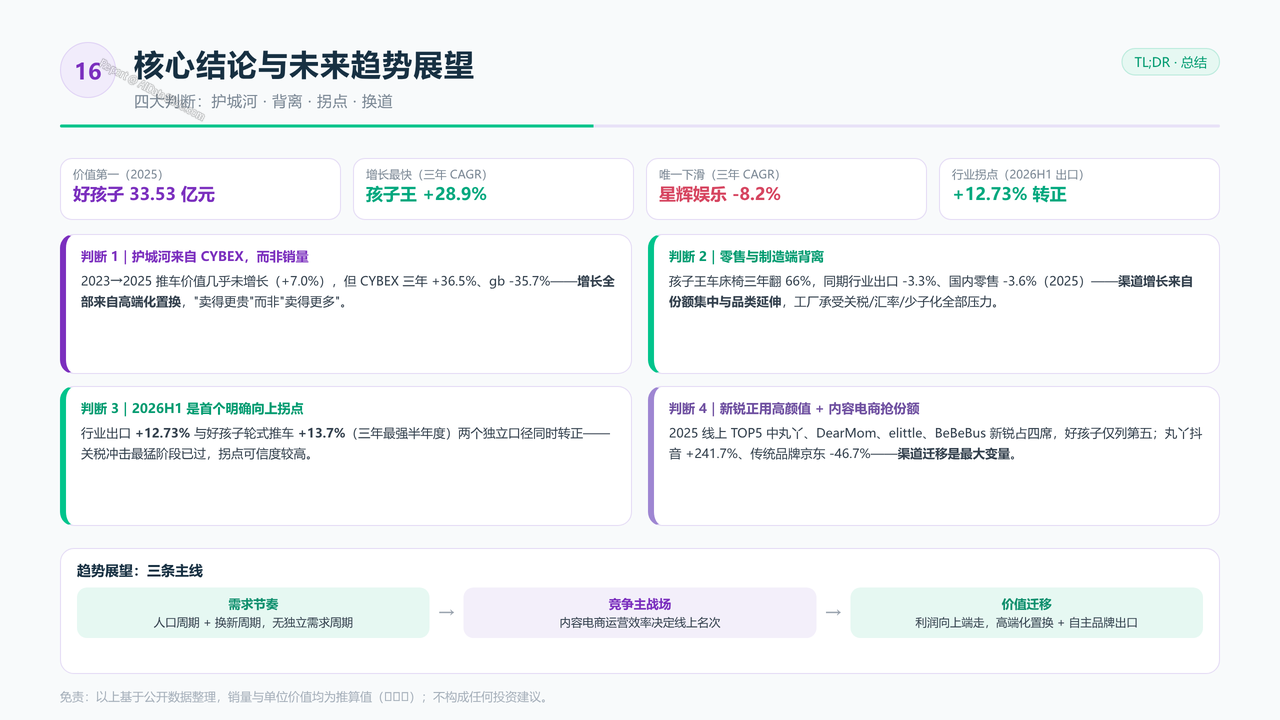The image size is (1280, 720).
Task: Select subtitle 四大判断：护城河 · 背离 · 拐点 · 换道
Action: click(x=263, y=101)
